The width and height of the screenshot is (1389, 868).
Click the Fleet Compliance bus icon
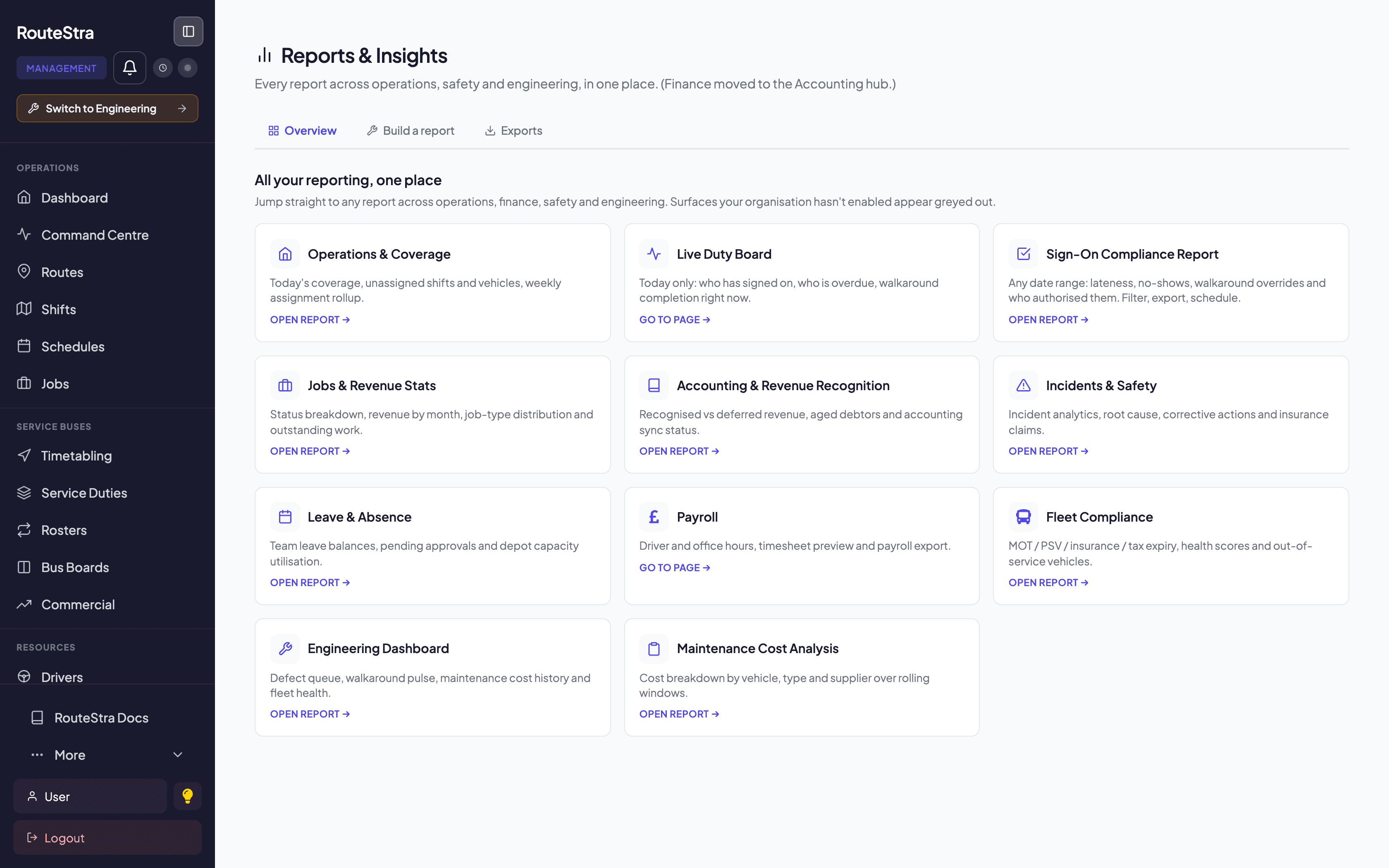tap(1024, 517)
